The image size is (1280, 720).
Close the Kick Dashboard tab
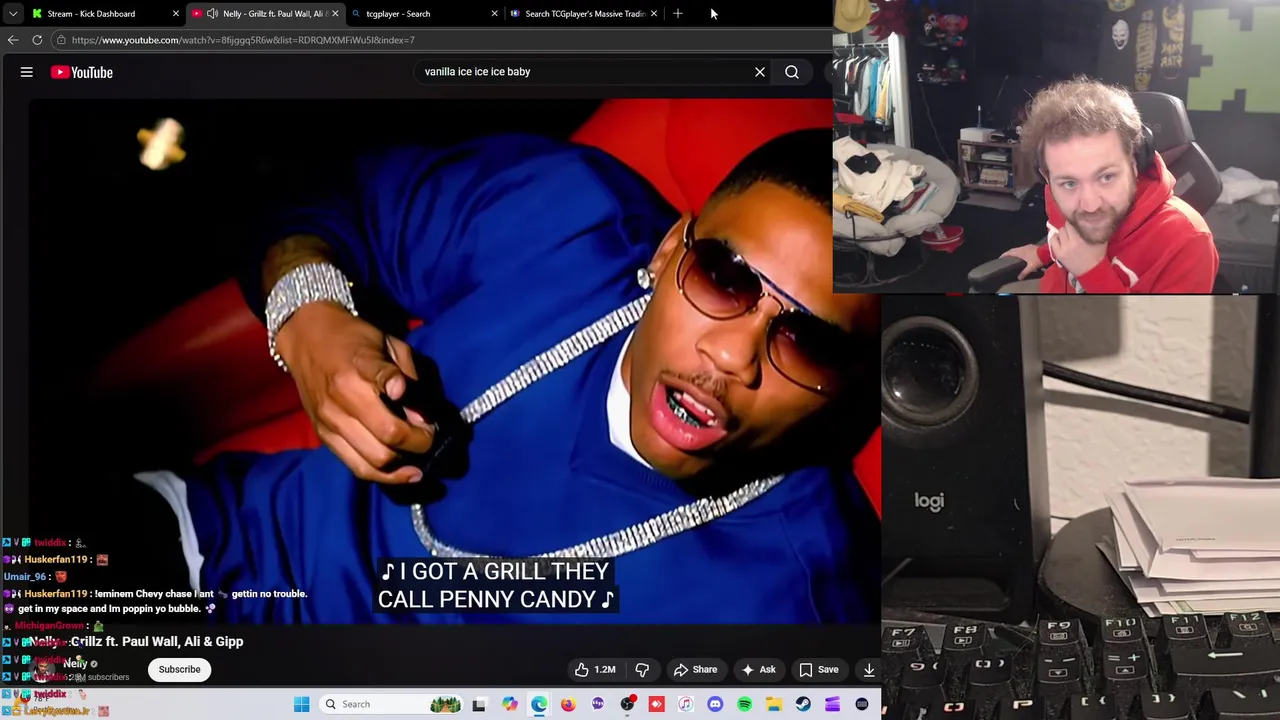pyautogui.click(x=176, y=14)
